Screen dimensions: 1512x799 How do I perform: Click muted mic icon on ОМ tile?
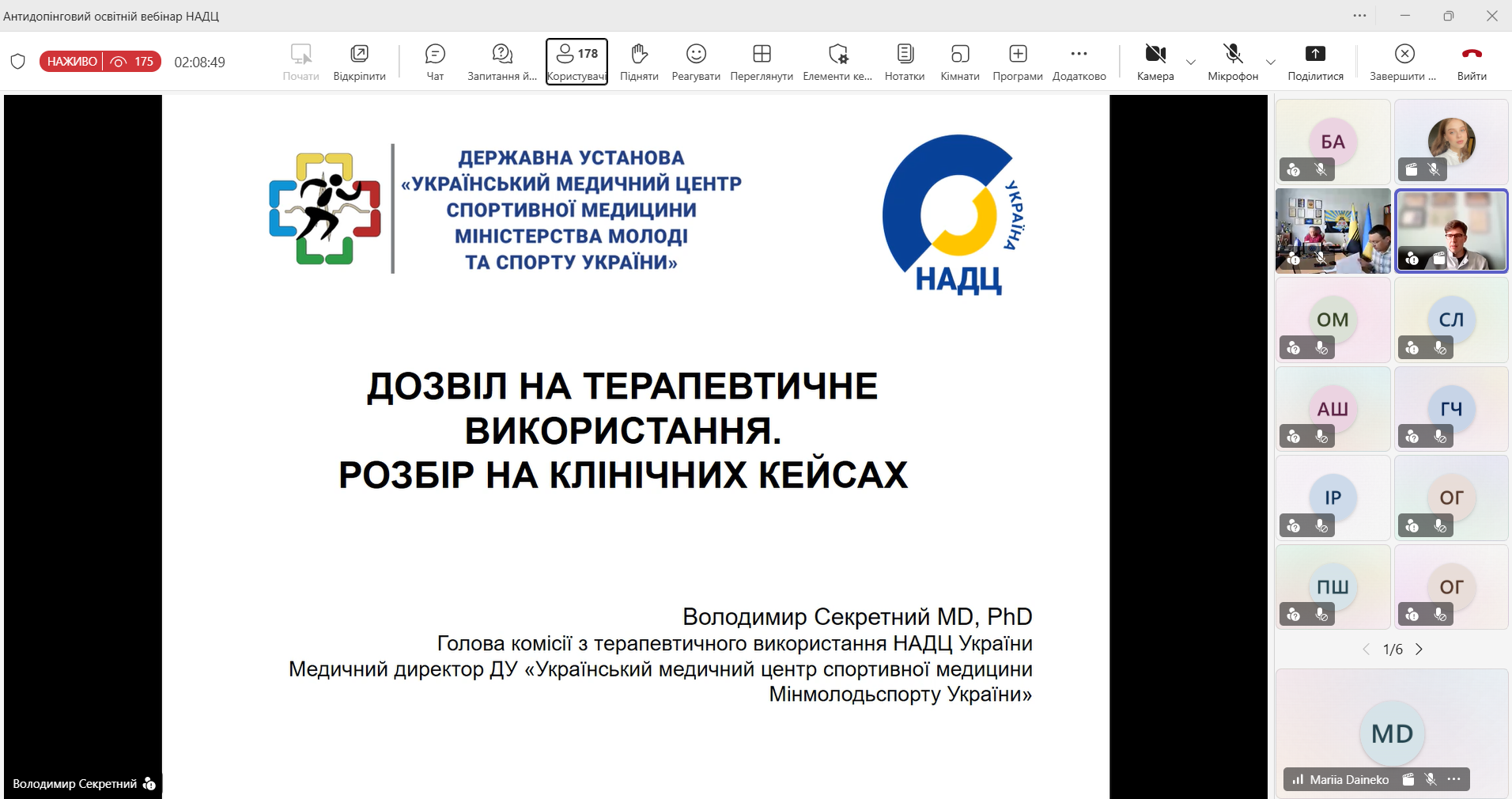pos(1321,347)
